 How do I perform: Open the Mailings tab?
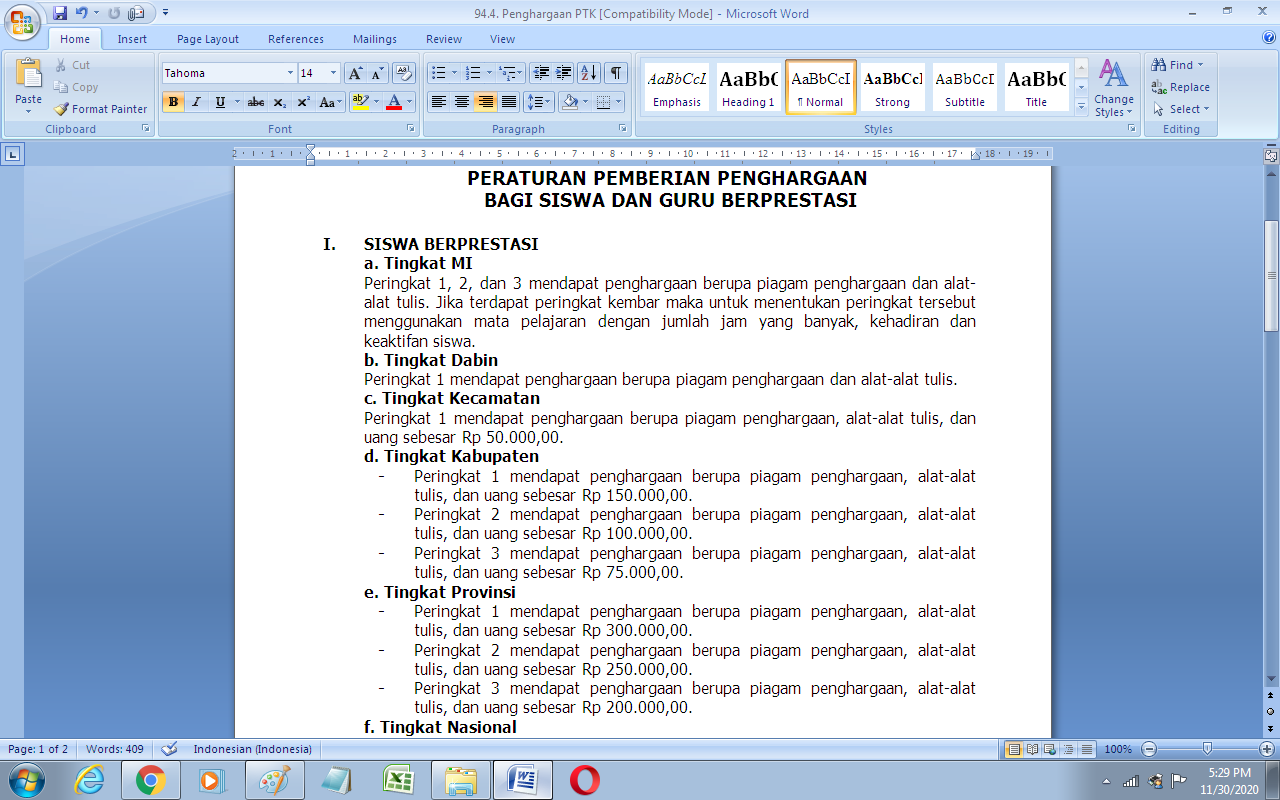(375, 39)
